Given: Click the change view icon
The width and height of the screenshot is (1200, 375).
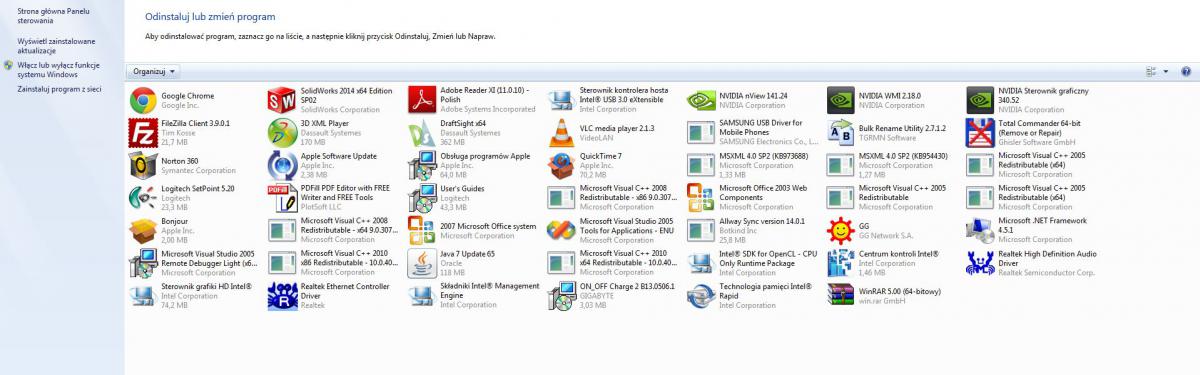Looking at the screenshot, I should pyautogui.click(x=1151, y=71).
